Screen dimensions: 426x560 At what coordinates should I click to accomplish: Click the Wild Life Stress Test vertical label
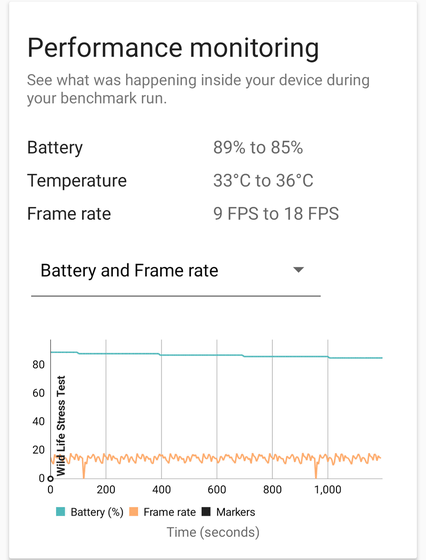click(61, 426)
